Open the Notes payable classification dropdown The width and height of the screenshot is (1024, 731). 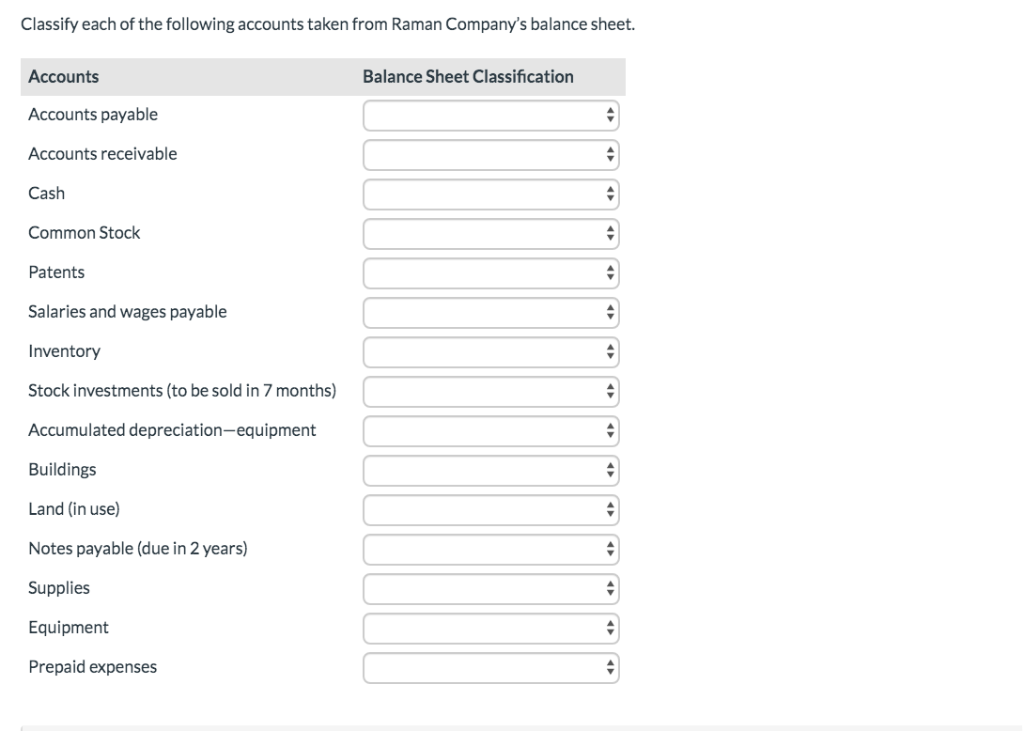(490, 548)
